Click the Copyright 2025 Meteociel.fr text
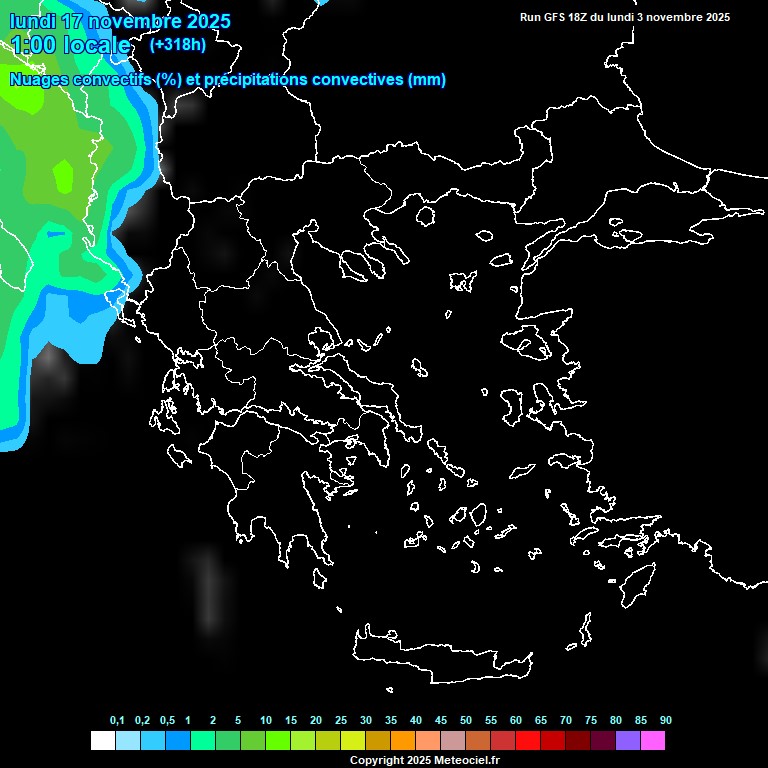The image size is (768, 768). (x=424, y=760)
